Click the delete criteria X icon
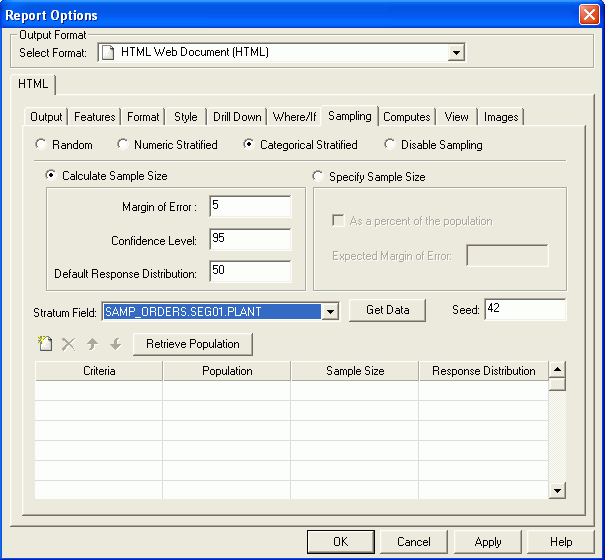Screen dimensions: 605x560 tap(69, 344)
